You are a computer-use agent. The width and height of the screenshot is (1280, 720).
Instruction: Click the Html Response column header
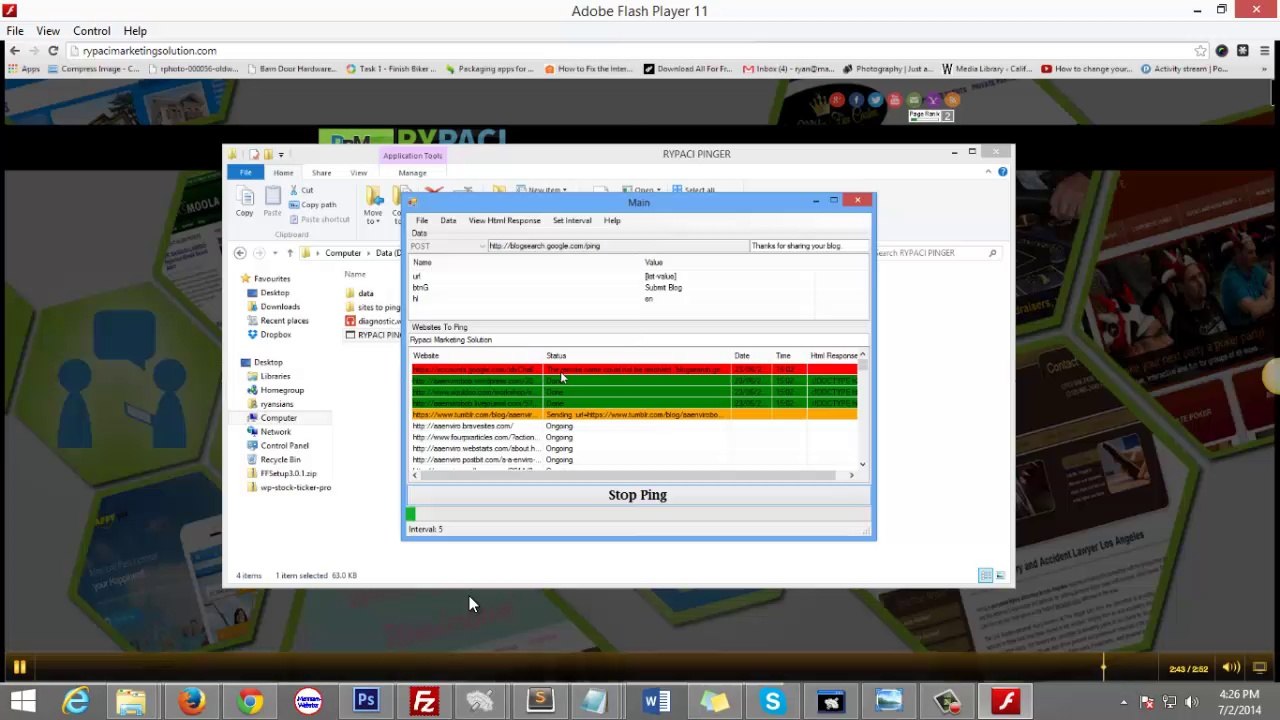tap(833, 356)
